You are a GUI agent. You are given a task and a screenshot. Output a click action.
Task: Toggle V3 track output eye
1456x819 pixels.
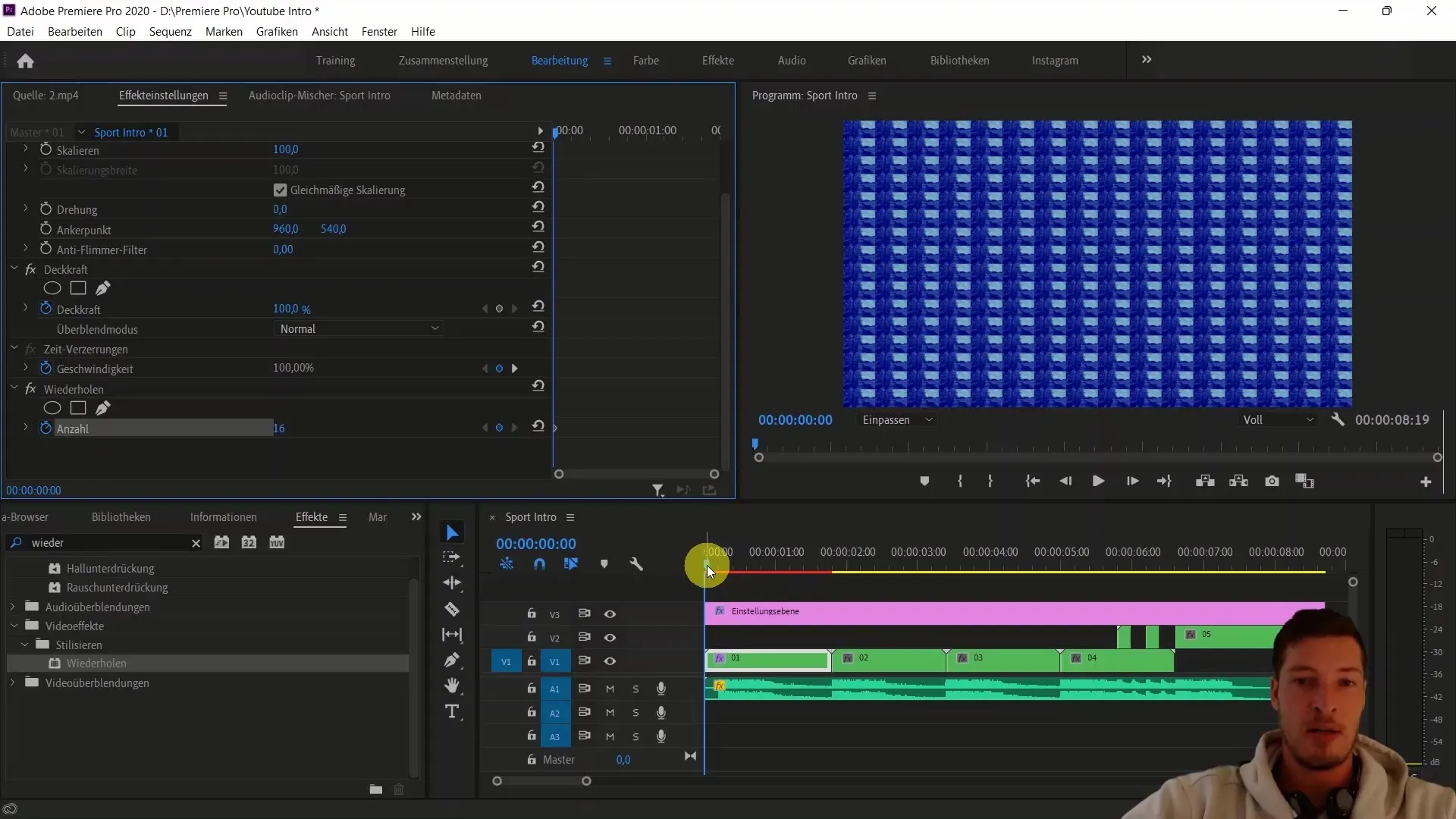click(610, 614)
